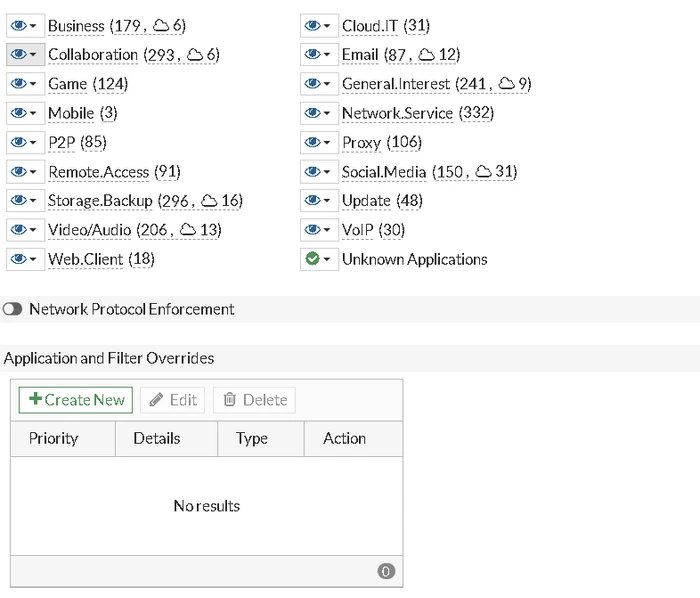Screen dimensions: 700x598
Task: Open action dropdown for Email category
Action: (319, 54)
